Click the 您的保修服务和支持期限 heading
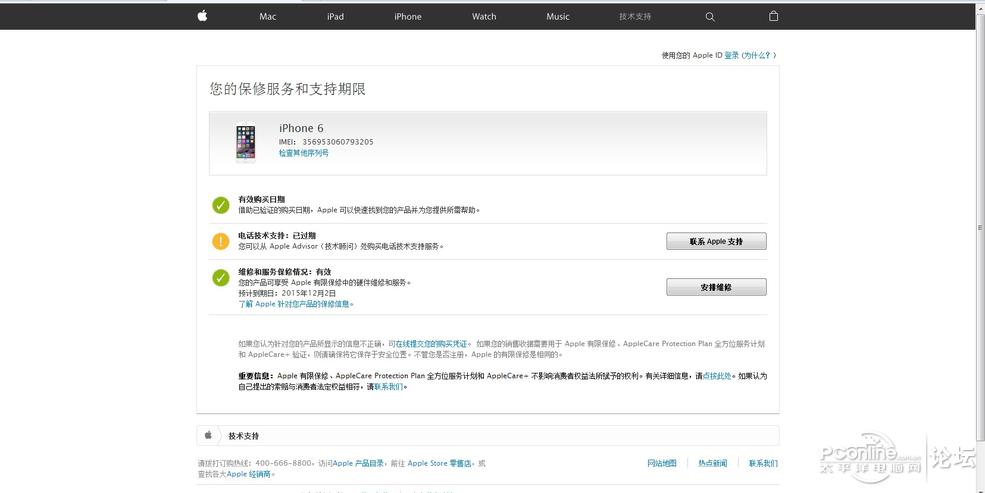Viewport: 985px width, 493px height. (288, 89)
